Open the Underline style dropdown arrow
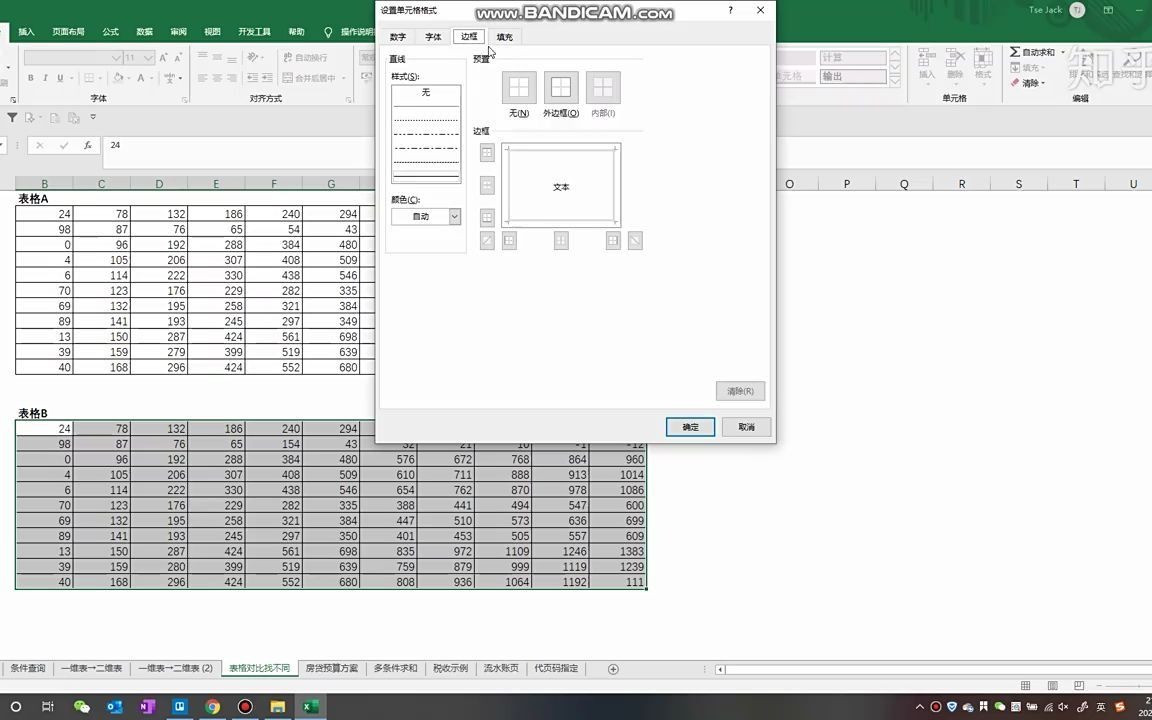 point(72,78)
